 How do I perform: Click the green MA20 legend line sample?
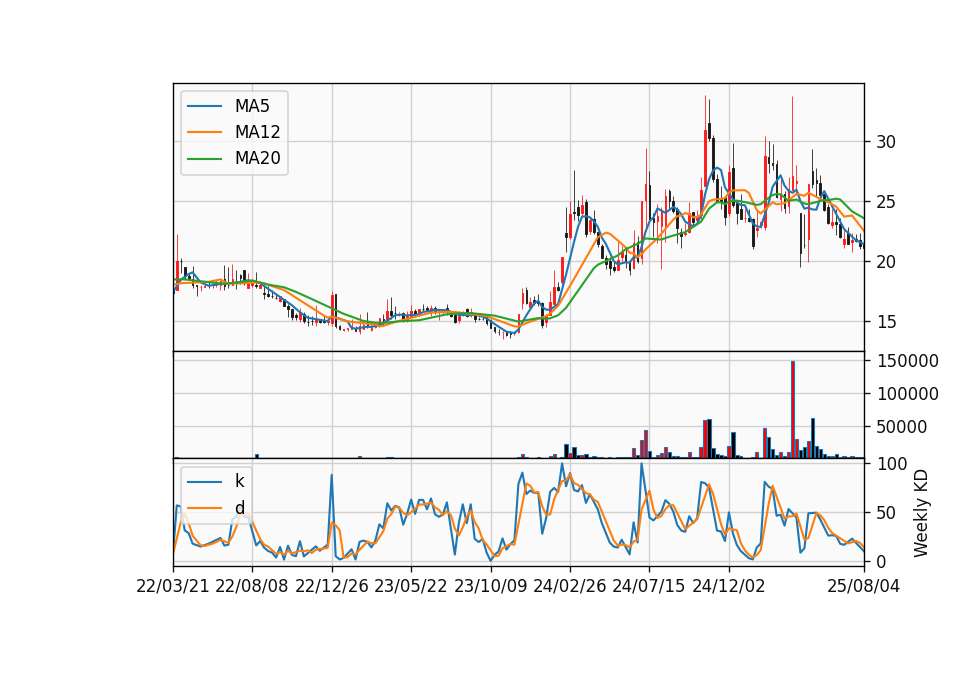pyautogui.click(x=204, y=159)
